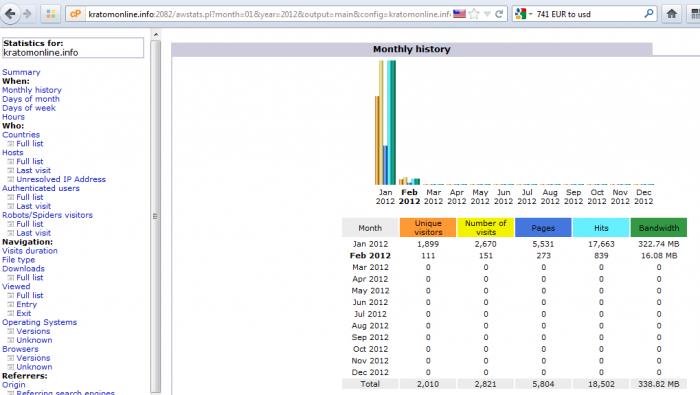Open the Entry pages link
This screenshot has width=700, height=395.
(x=26, y=304)
